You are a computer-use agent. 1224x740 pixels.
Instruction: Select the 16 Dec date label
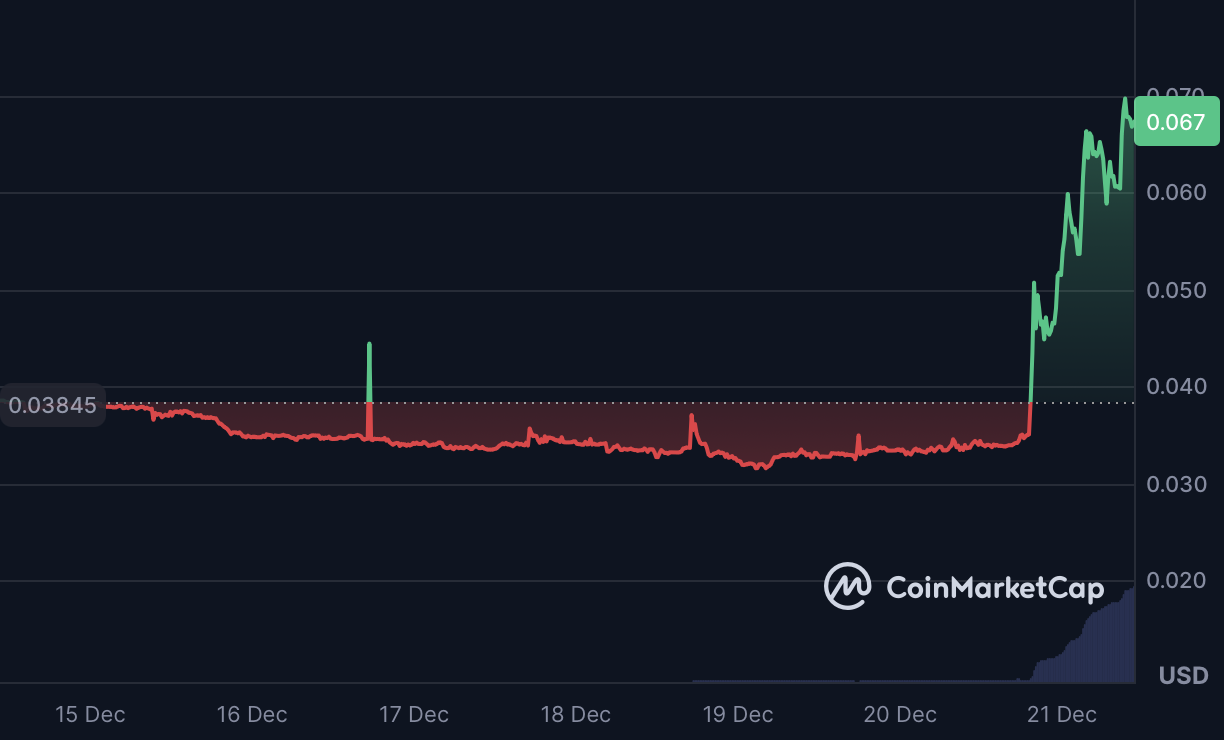252,714
